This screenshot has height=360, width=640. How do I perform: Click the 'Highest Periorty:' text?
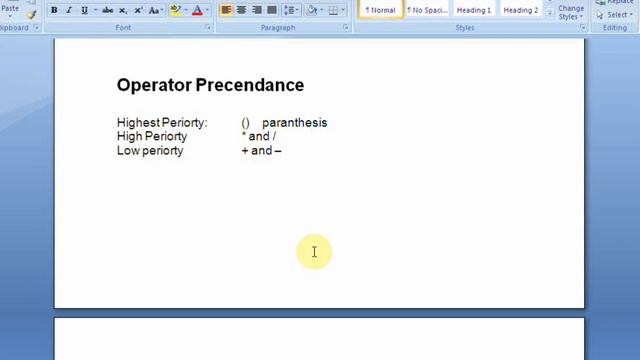pyautogui.click(x=162, y=122)
